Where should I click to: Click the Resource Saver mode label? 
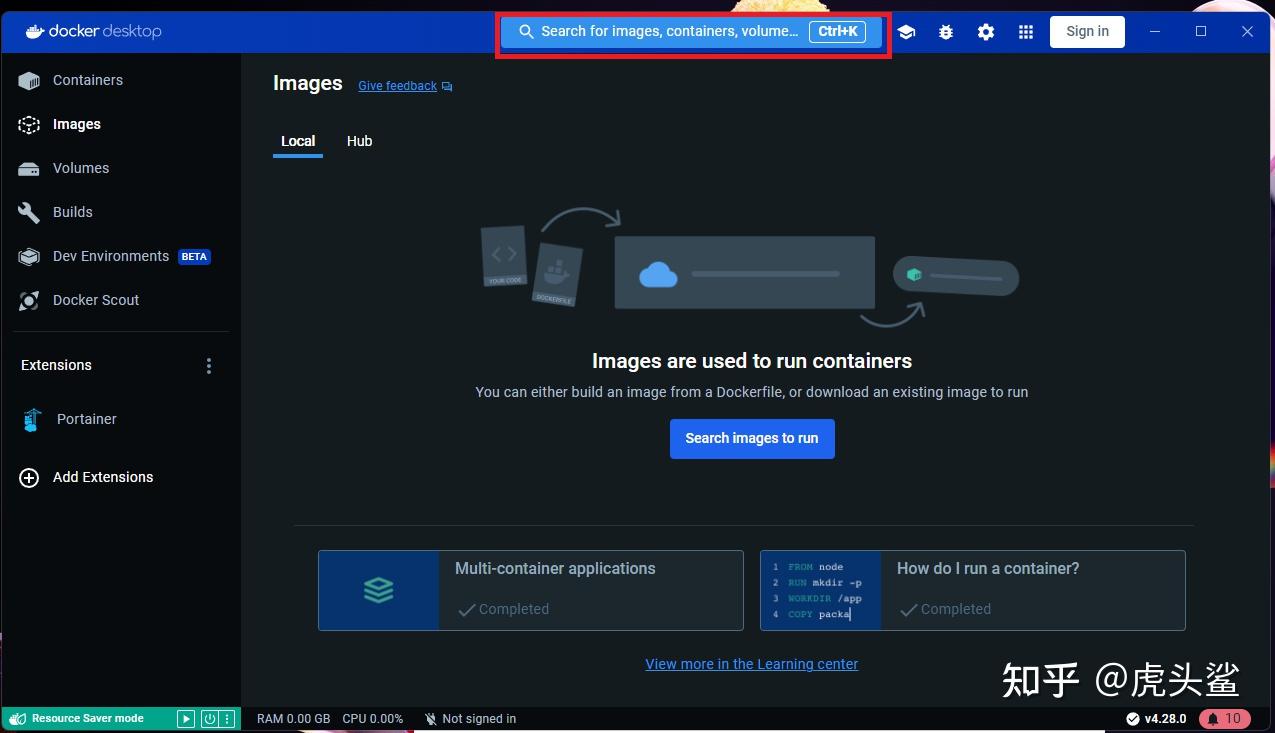pyautogui.click(x=88, y=718)
